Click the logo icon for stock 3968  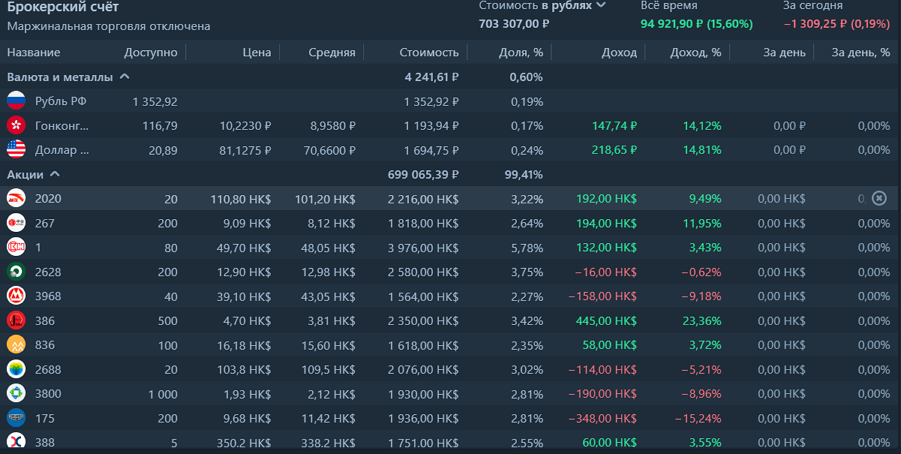click(x=16, y=296)
